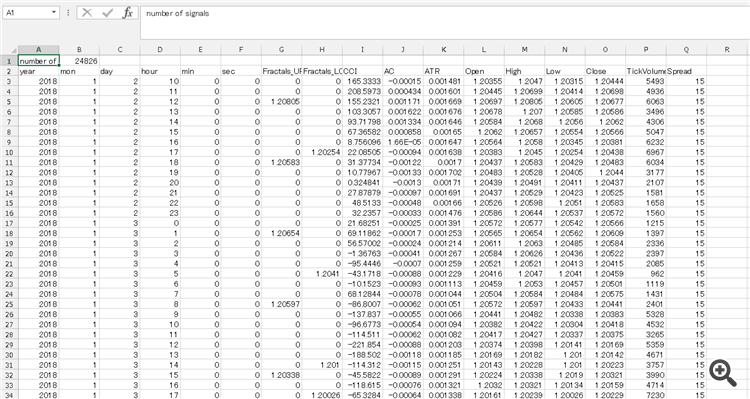
Task: Click the 'Fractals_UP' header cell
Action: coord(281,71)
